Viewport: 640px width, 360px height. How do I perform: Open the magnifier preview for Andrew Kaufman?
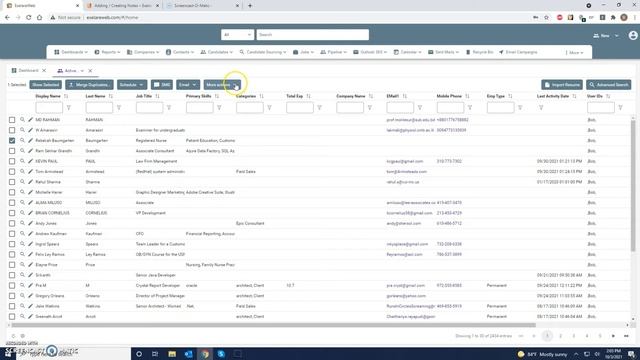pos(22,234)
